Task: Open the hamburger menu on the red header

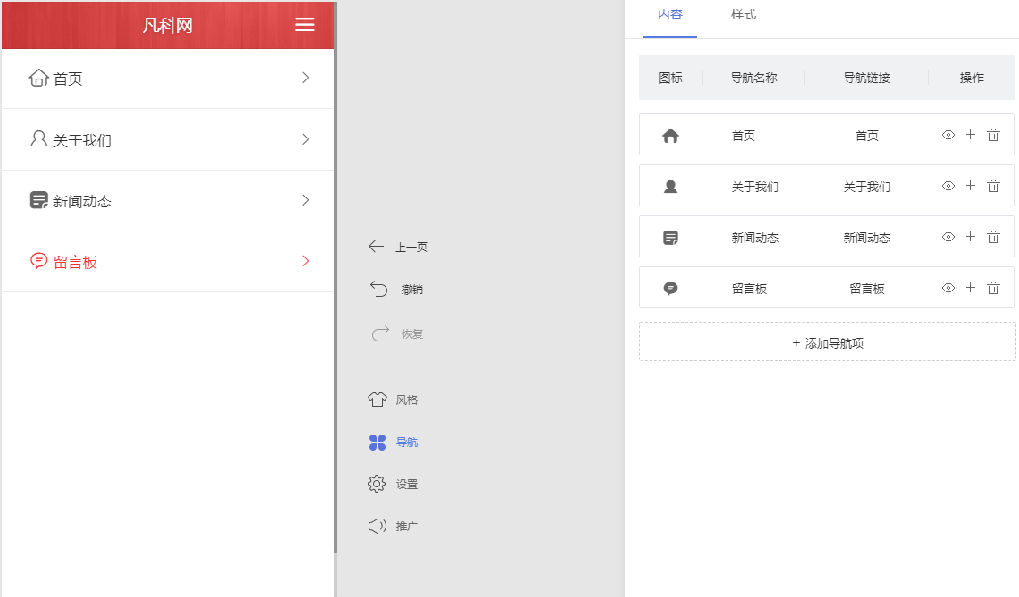Action: tap(303, 24)
